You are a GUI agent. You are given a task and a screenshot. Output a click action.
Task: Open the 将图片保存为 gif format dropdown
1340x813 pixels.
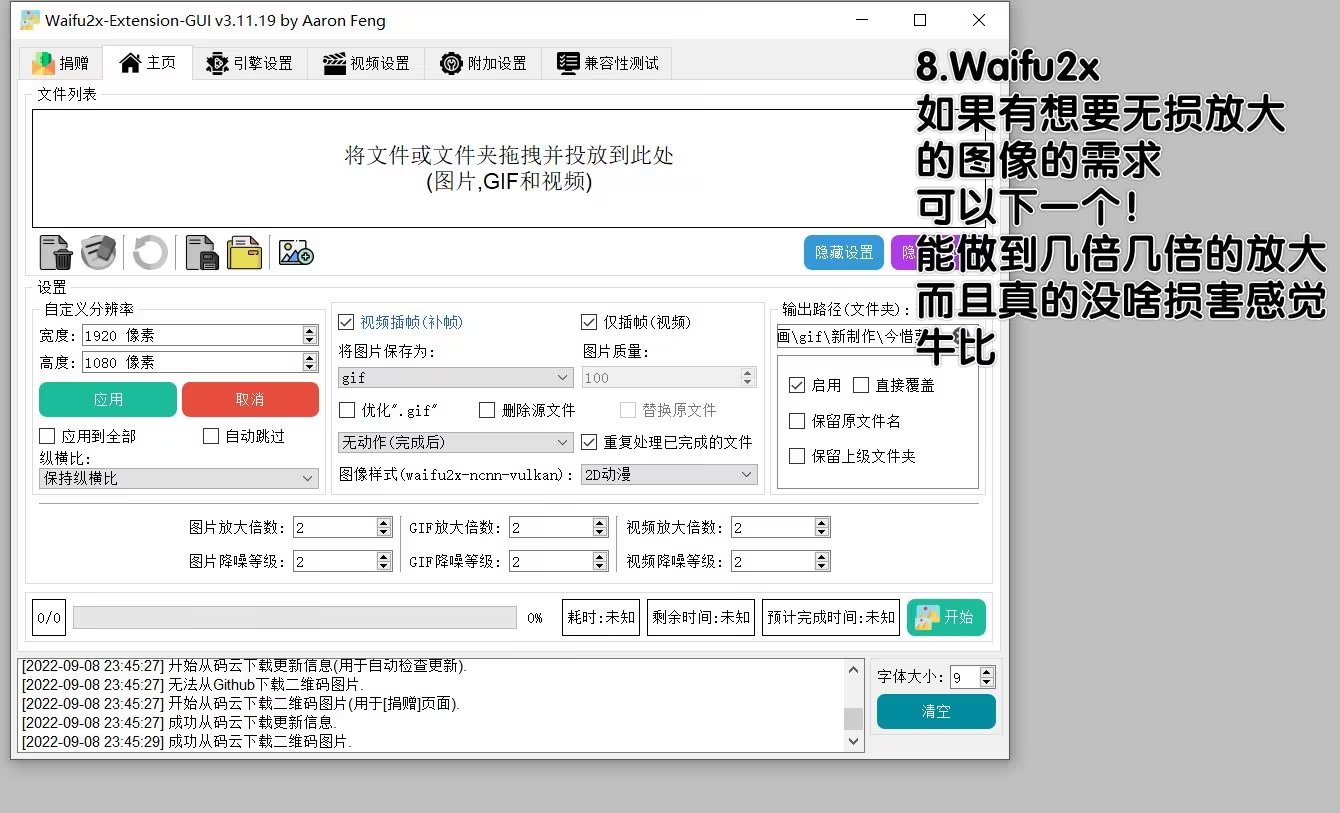pyautogui.click(x=455, y=378)
